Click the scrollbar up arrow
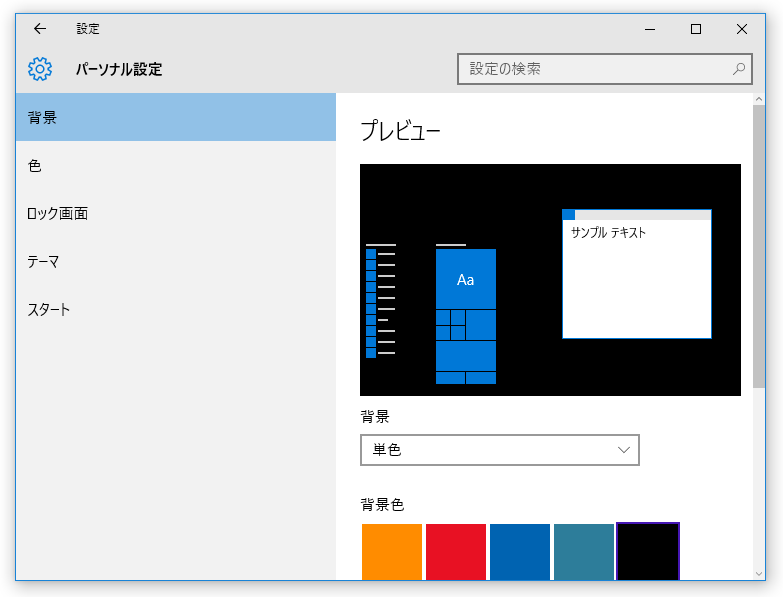 pyautogui.click(x=759, y=99)
